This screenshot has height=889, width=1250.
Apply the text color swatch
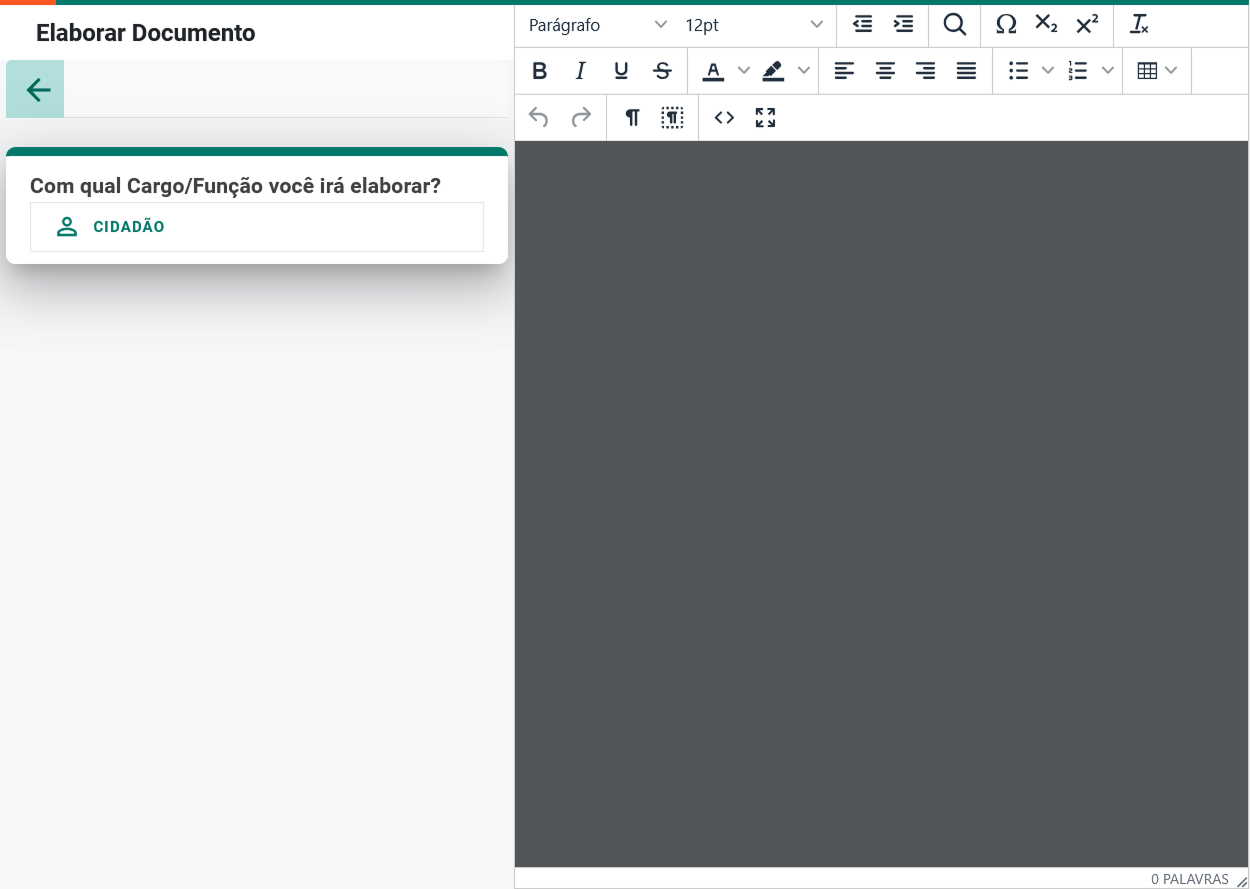point(713,71)
